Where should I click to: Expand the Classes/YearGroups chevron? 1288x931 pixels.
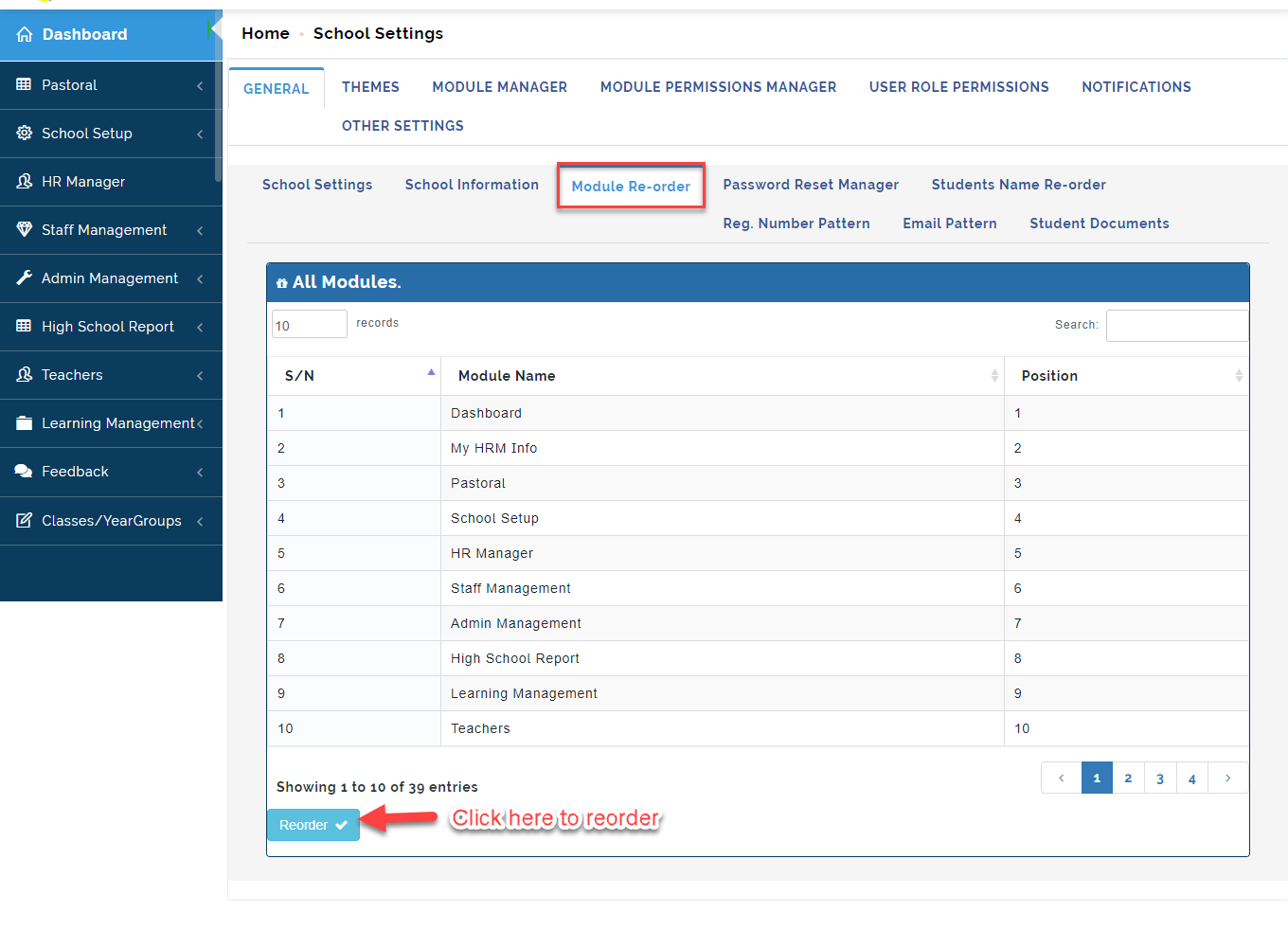200,522
